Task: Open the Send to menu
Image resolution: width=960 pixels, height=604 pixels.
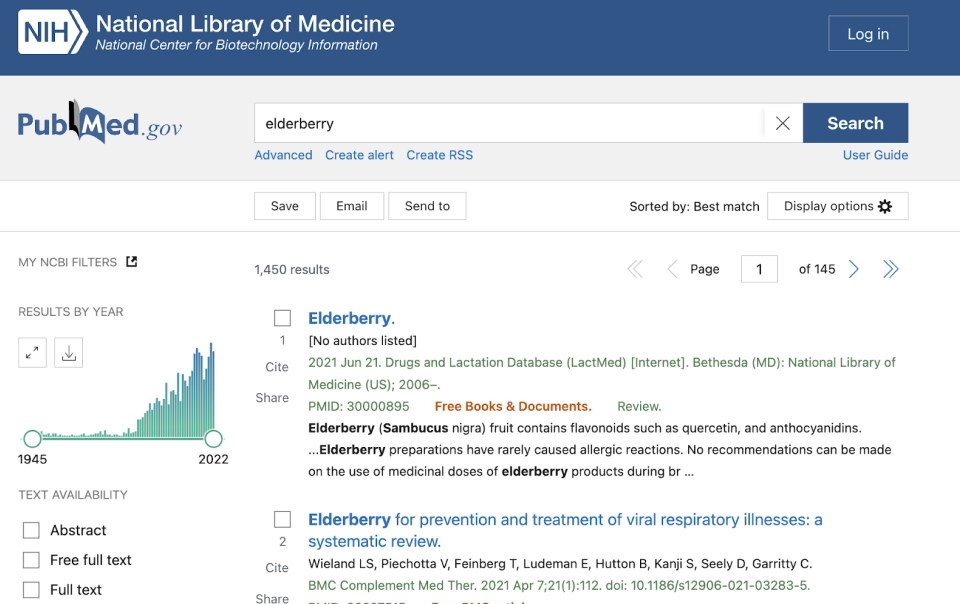Action: click(x=427, y=206)
